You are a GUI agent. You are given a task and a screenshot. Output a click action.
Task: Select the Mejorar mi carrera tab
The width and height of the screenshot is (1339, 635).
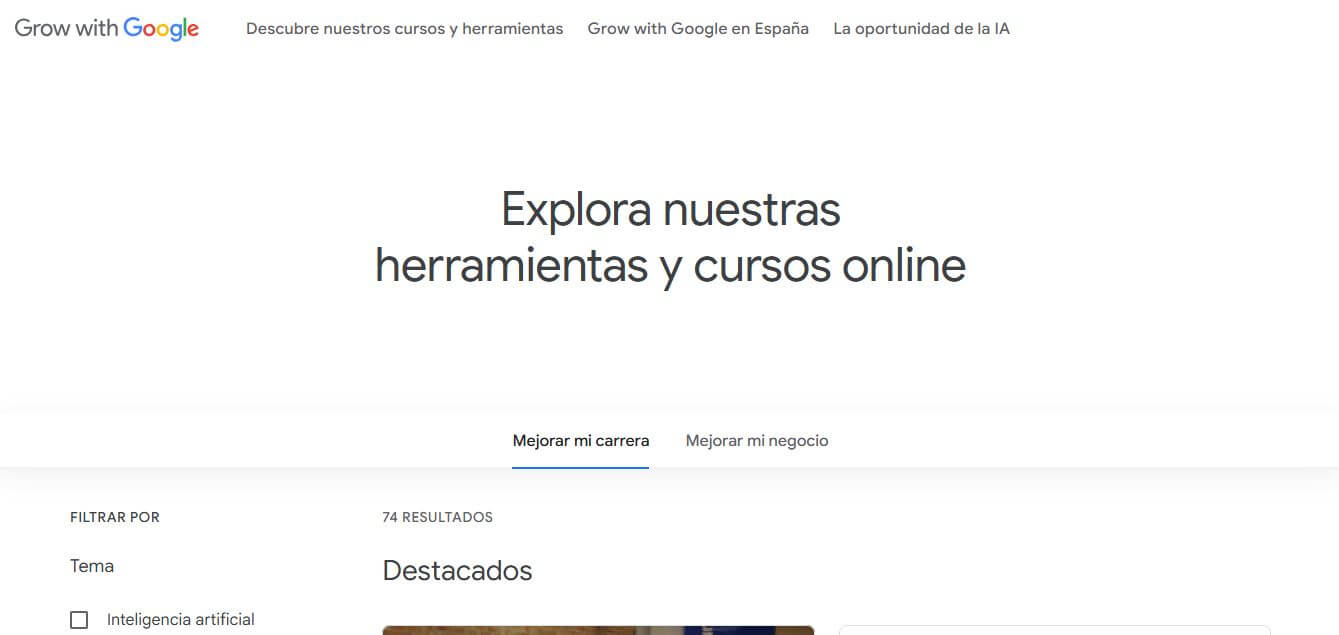click(x=581, y=440)
